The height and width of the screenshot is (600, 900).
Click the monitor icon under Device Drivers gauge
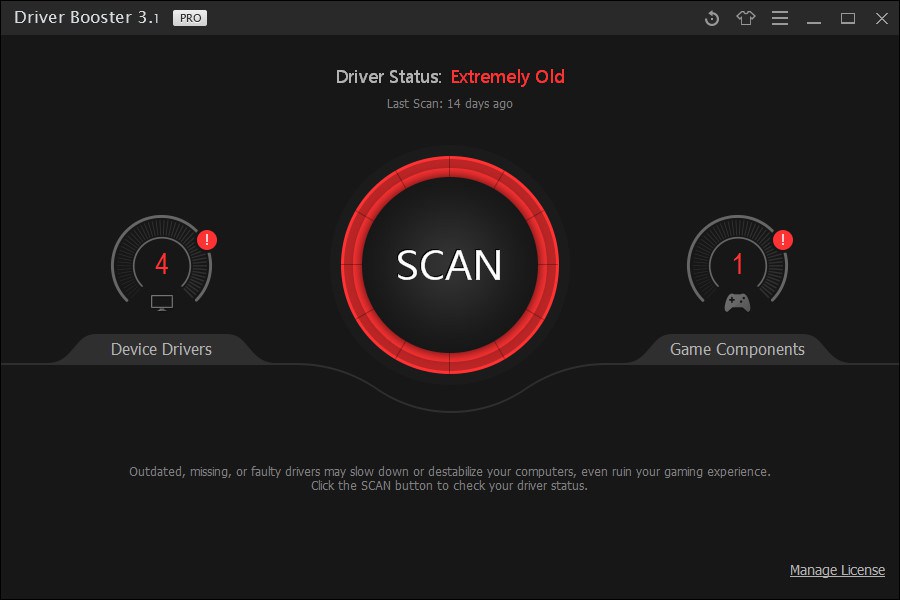point(162,302)
